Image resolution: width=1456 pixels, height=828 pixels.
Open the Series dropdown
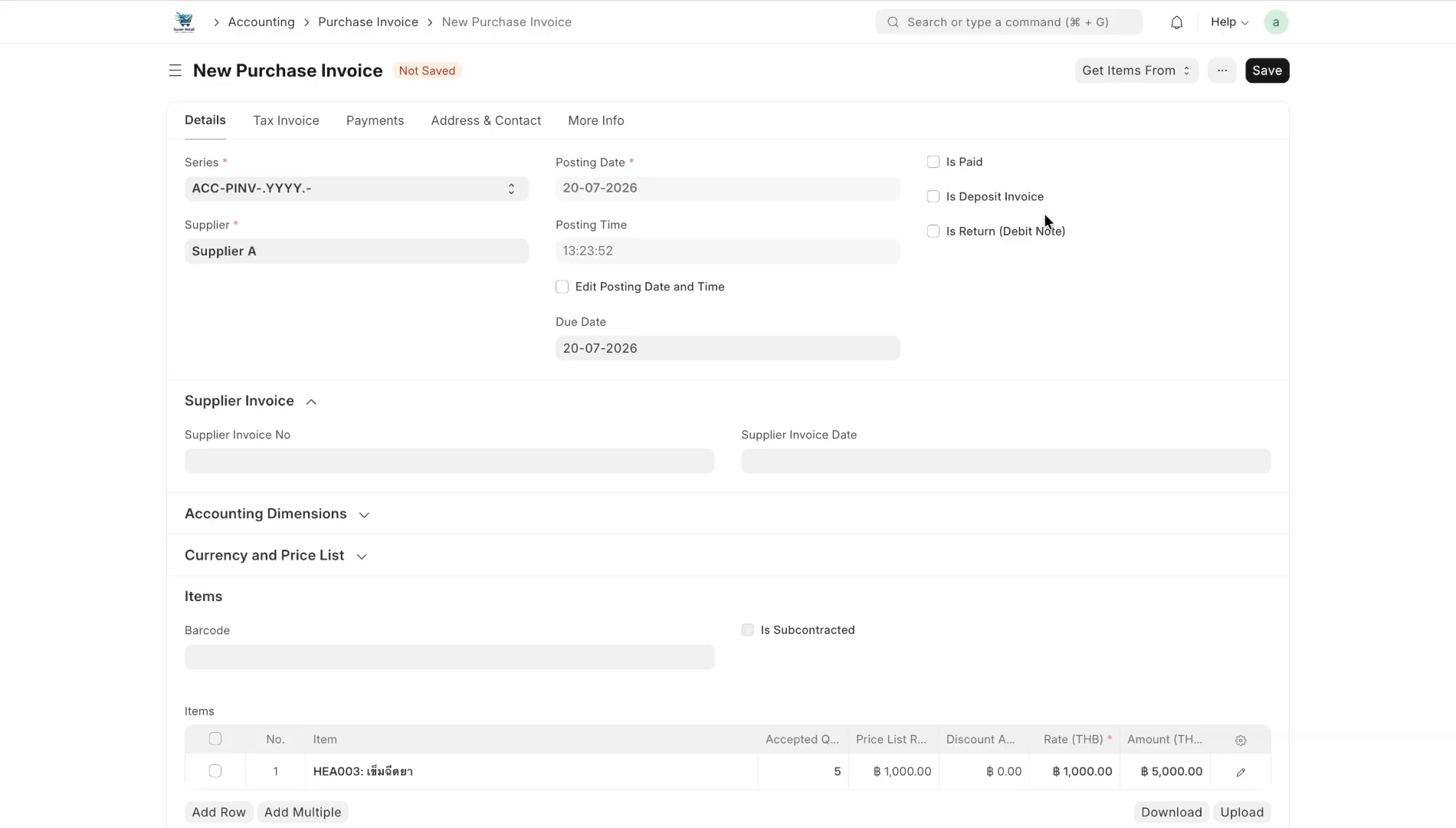coord(356,189)
